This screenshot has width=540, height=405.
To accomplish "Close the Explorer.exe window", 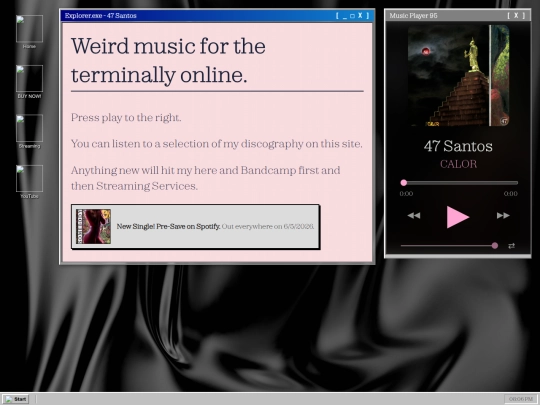I will tap(360, 15).
